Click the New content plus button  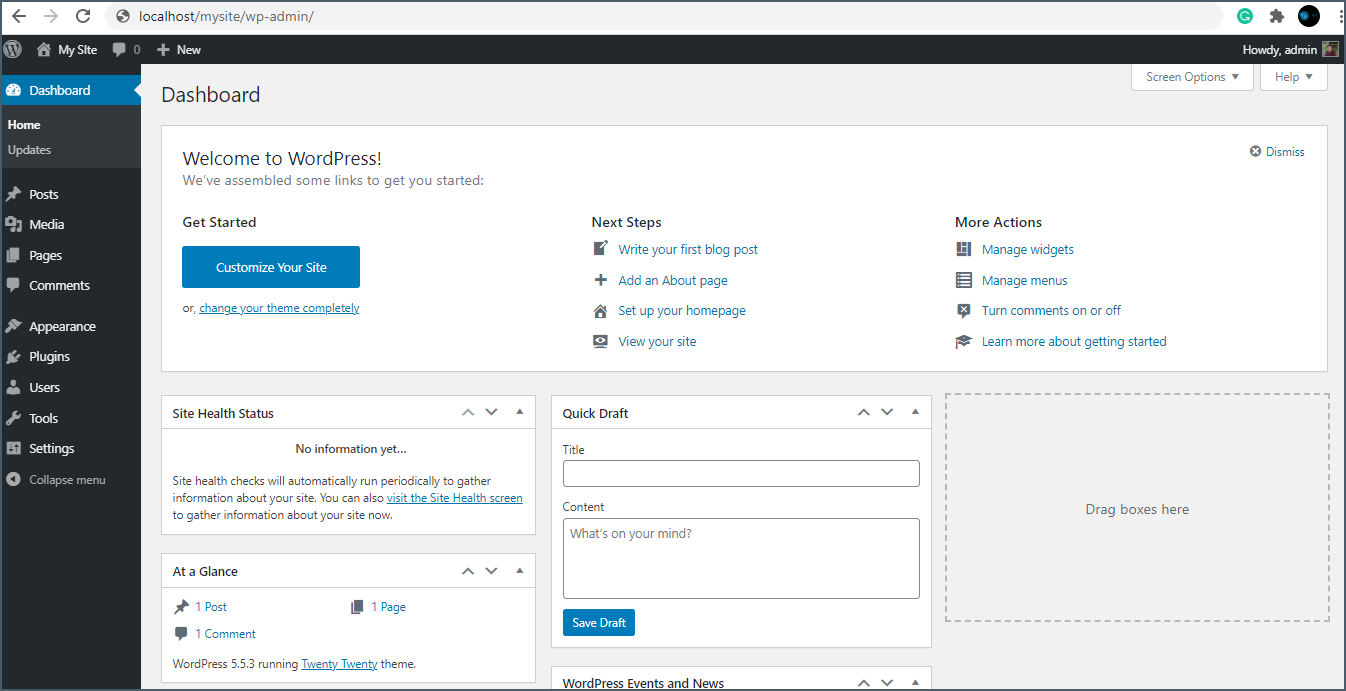point(178,49)
